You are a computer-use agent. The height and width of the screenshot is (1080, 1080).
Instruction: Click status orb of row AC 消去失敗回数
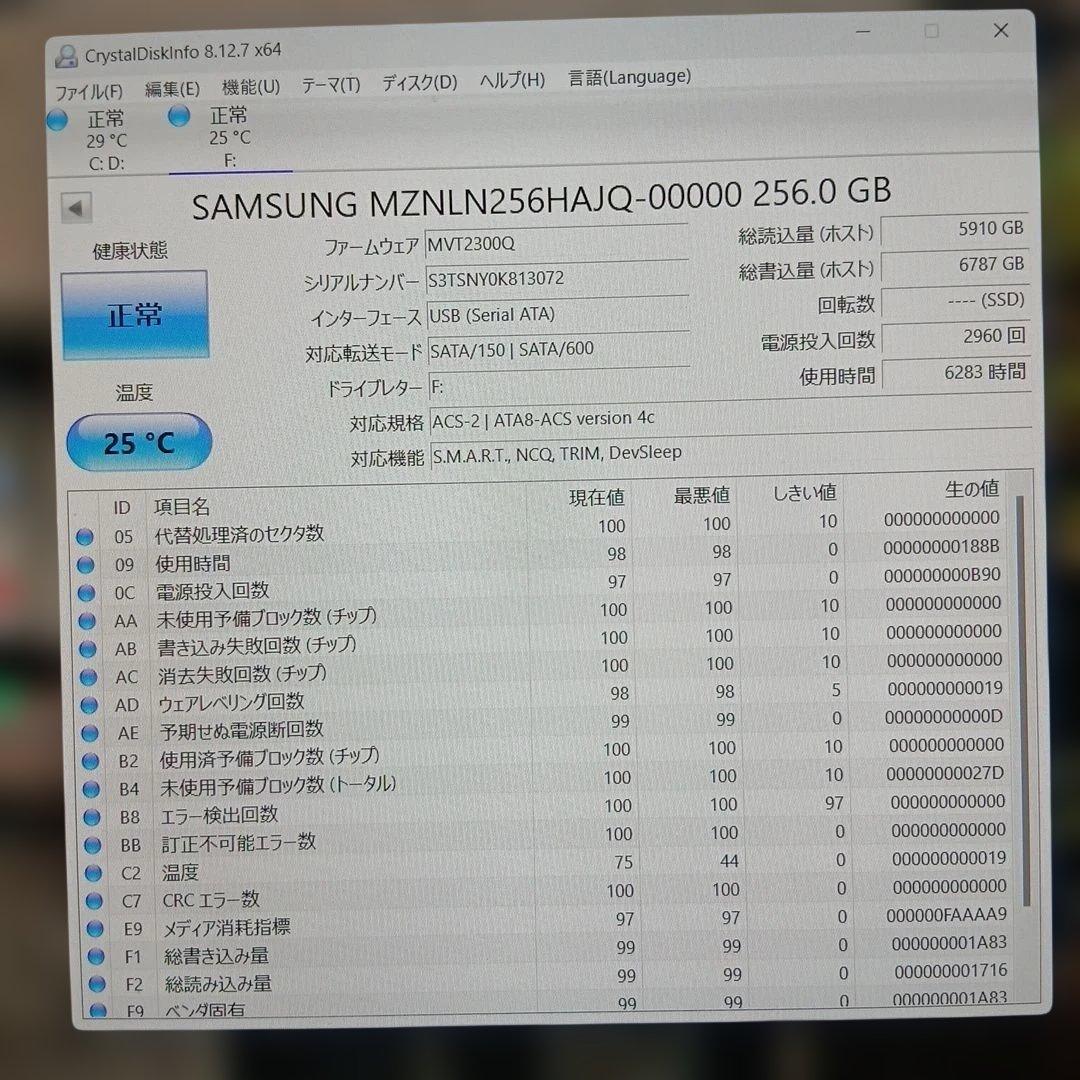click(x=88, y=677)
